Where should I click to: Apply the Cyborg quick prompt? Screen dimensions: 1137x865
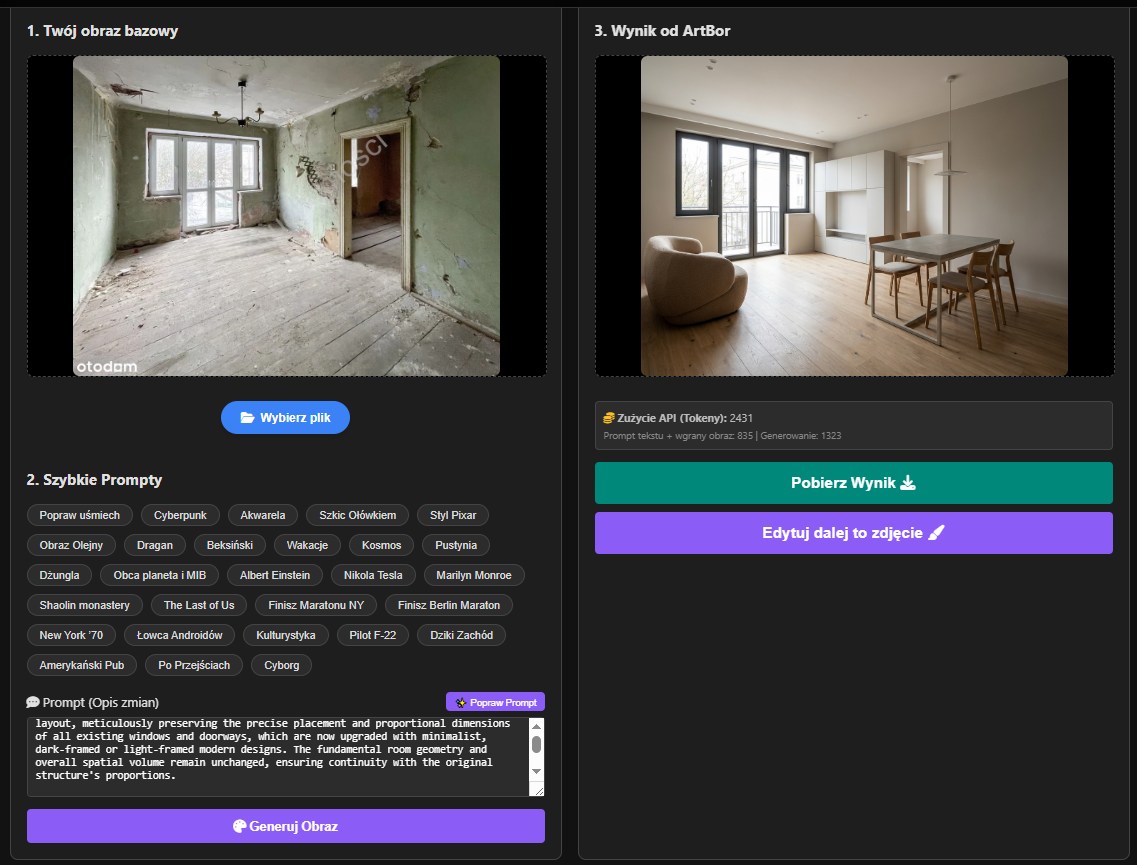(282, 665)
